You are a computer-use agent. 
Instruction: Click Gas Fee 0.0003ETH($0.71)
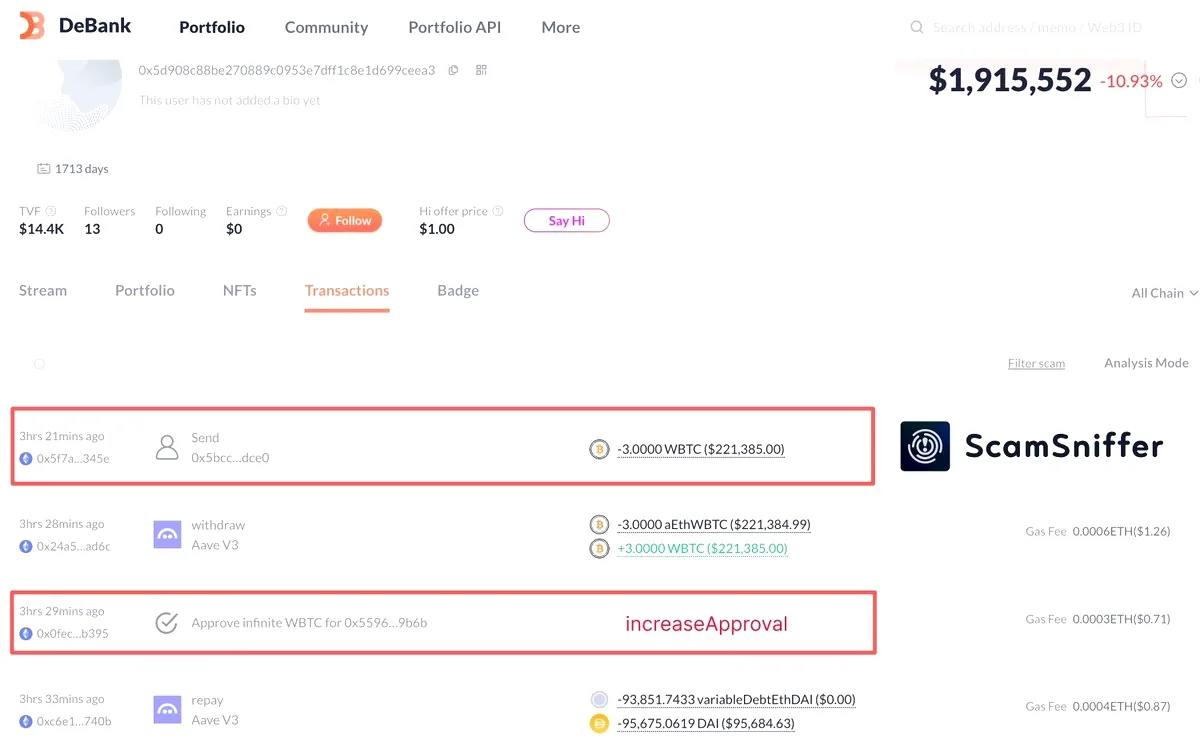pyautogui.click(x=1098, y=619)
